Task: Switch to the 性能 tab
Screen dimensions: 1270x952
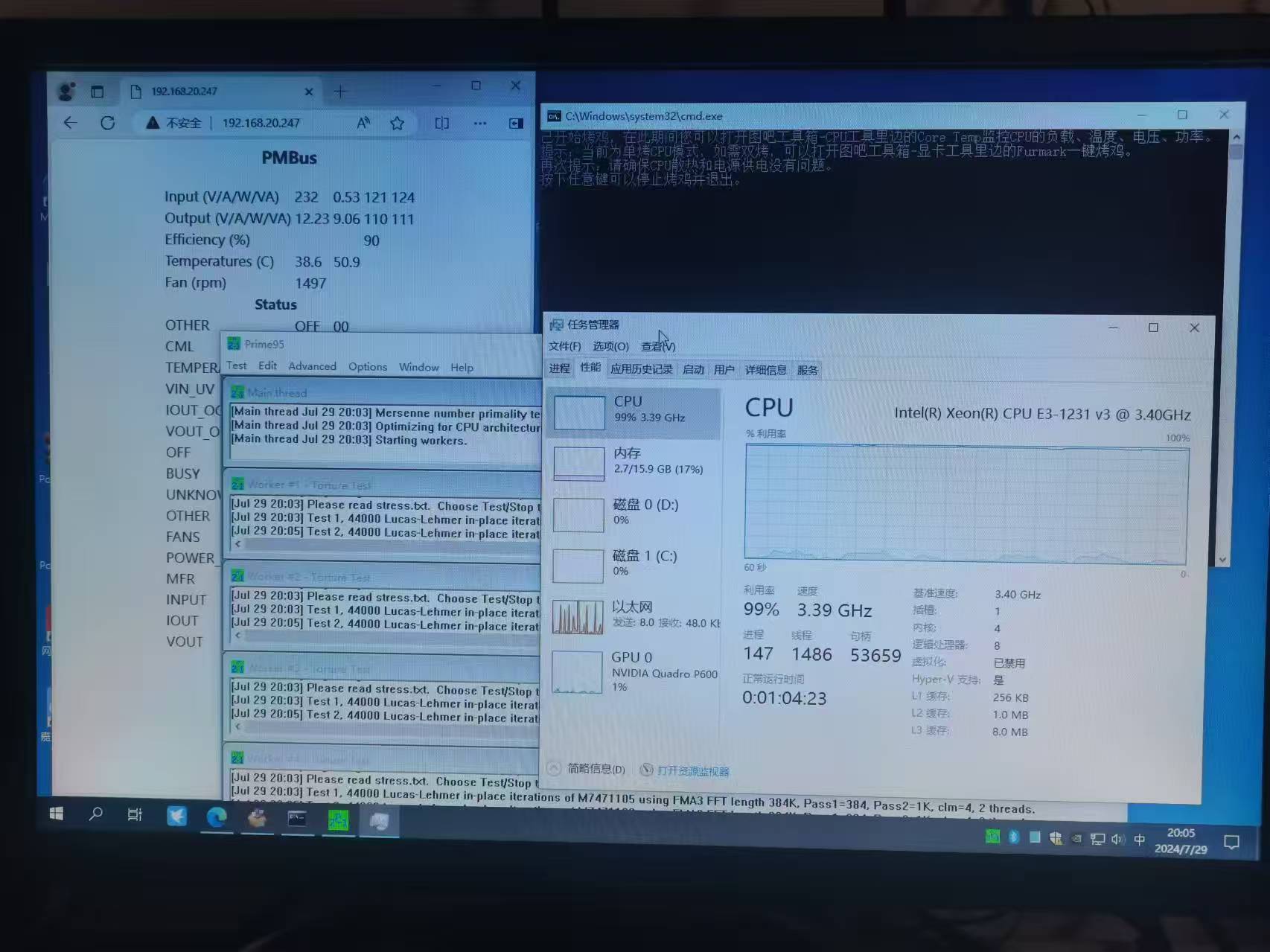Action: (590, 368)
